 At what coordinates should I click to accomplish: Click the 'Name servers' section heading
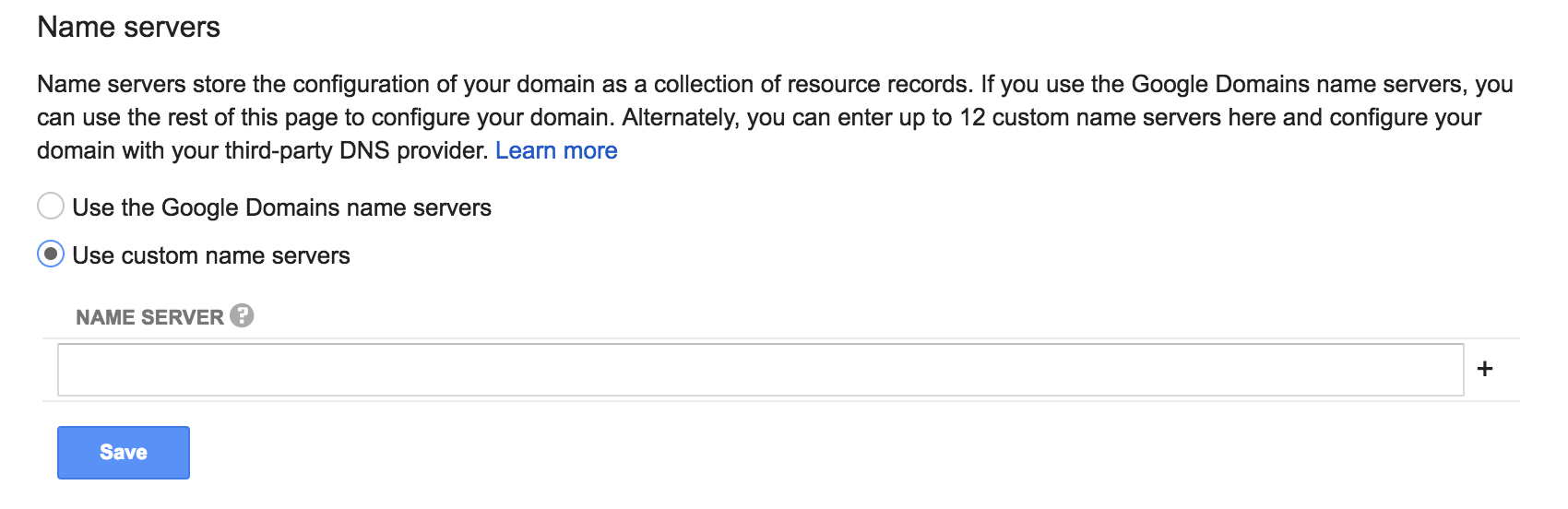[128, 27]
